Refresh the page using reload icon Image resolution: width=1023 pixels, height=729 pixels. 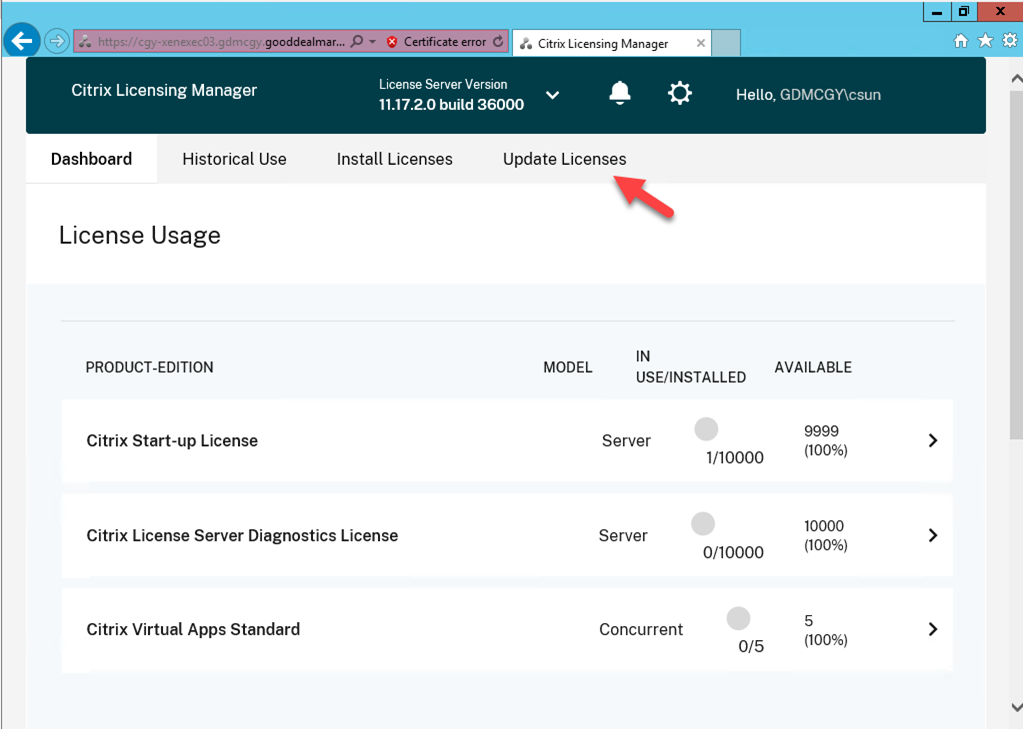tap(498, 42)
